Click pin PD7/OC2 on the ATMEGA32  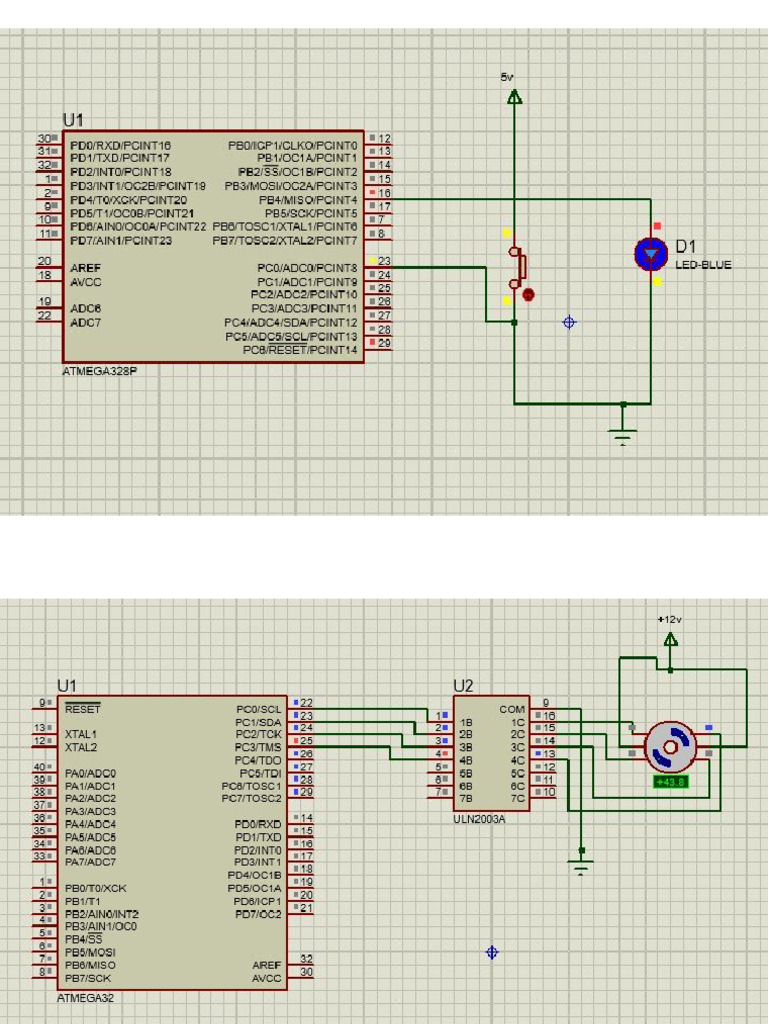click(x=259, y=914)
